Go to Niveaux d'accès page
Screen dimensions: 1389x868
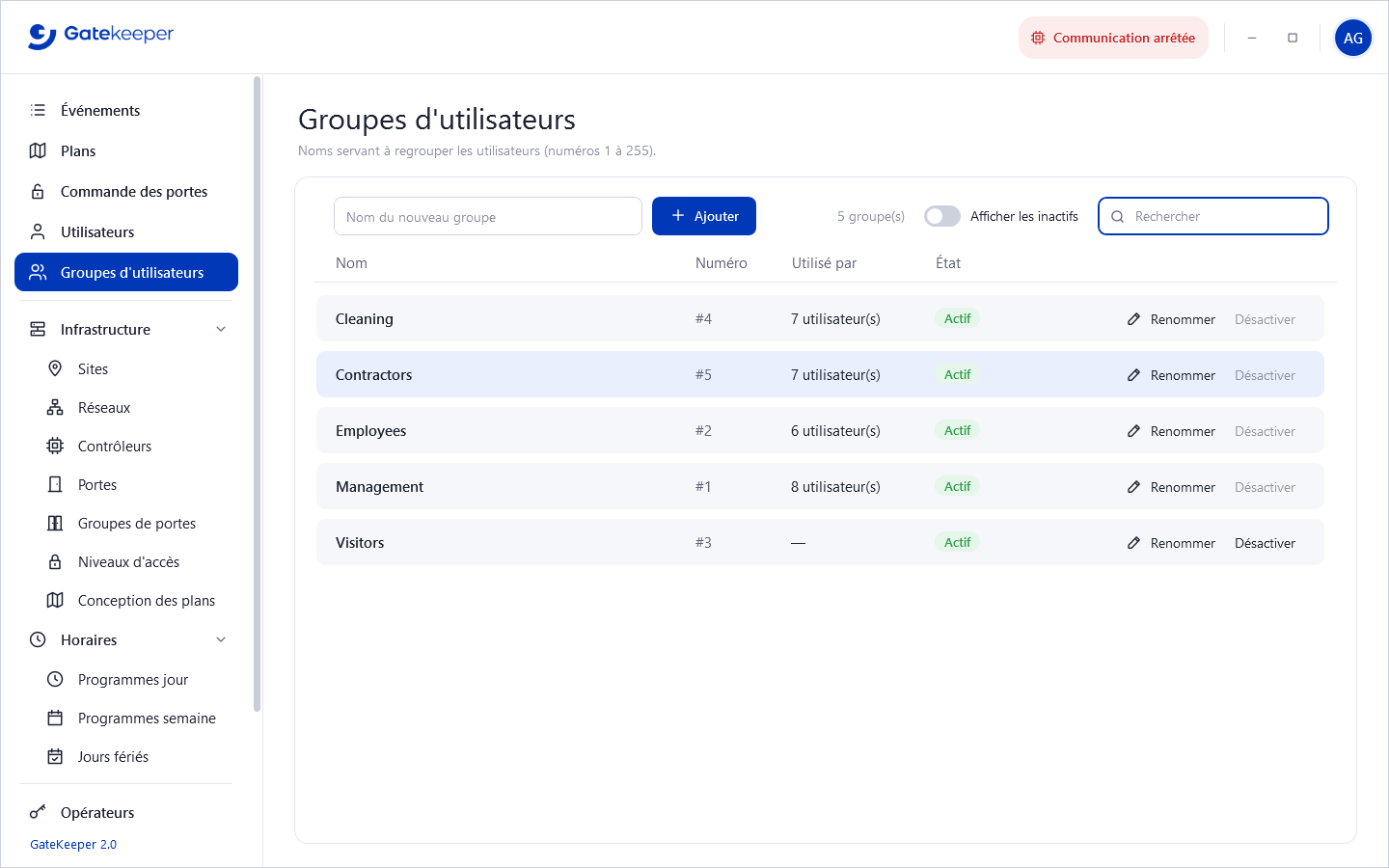click(x=126, y=561)
